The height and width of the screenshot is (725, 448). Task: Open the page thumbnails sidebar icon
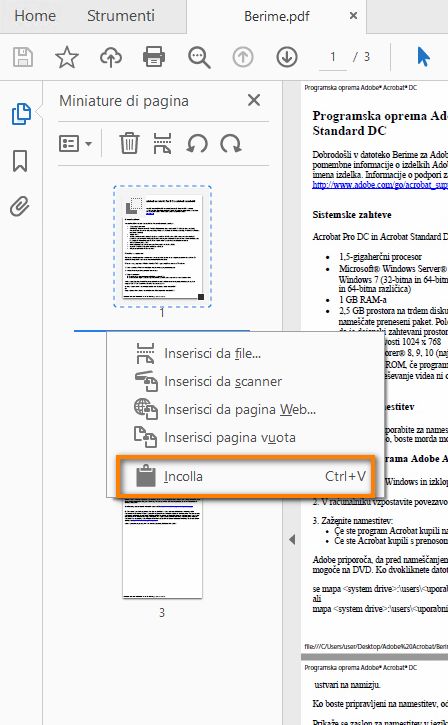(21, 114)
